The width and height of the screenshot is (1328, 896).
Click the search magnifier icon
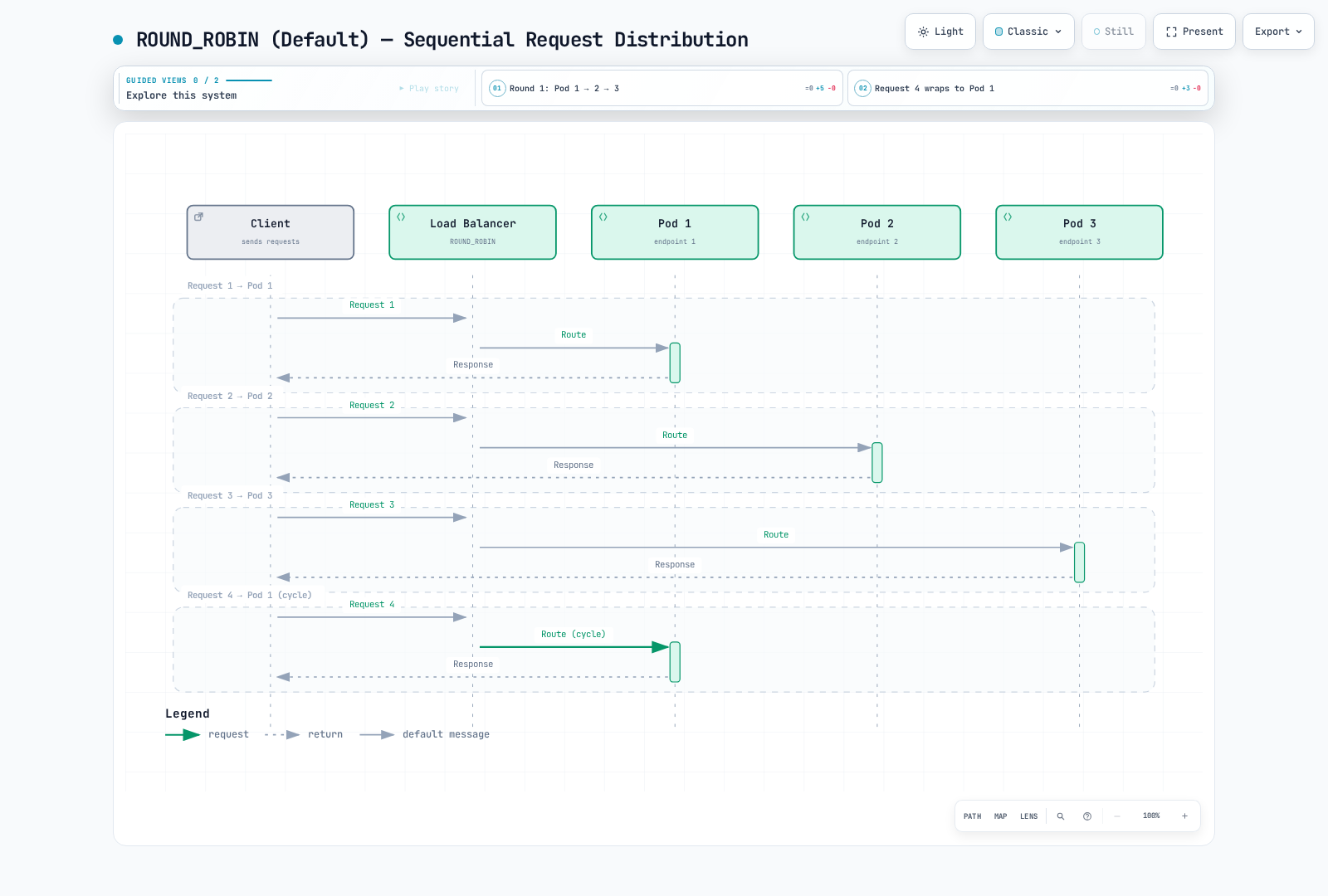(x=1061, y=816)
